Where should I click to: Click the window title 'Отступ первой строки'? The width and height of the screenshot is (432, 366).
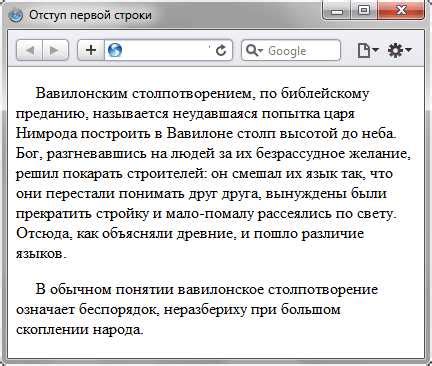coord(90,15)
